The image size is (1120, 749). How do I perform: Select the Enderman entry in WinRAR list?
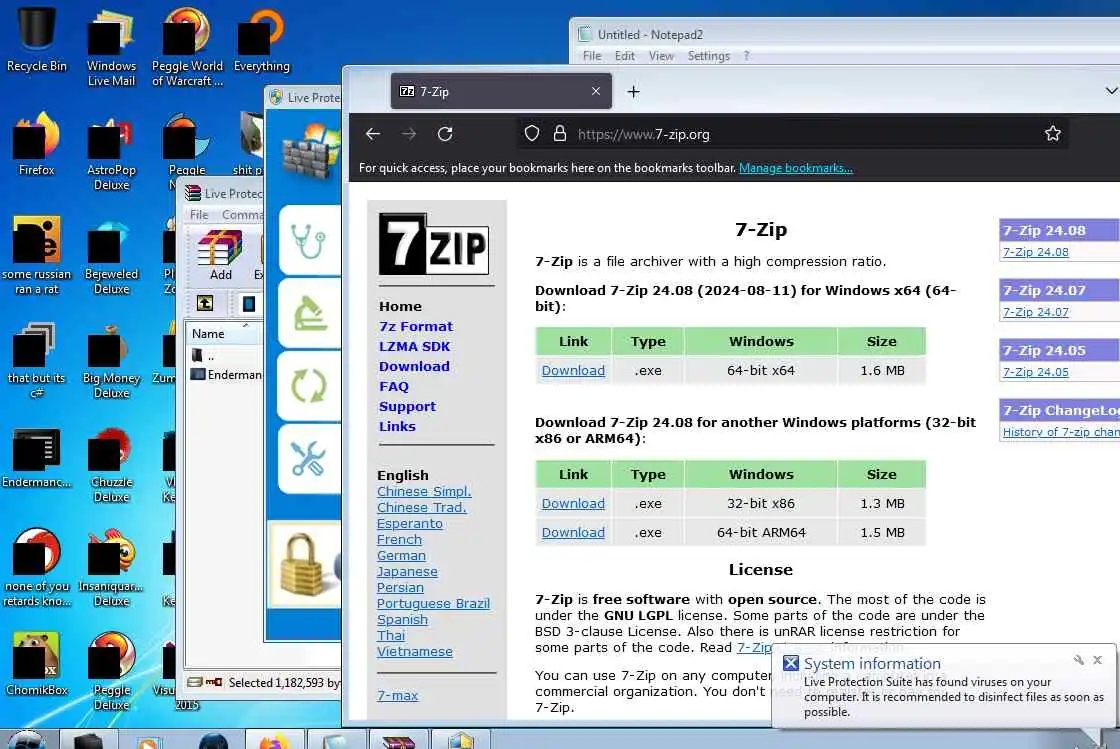[x=226, y=374]
